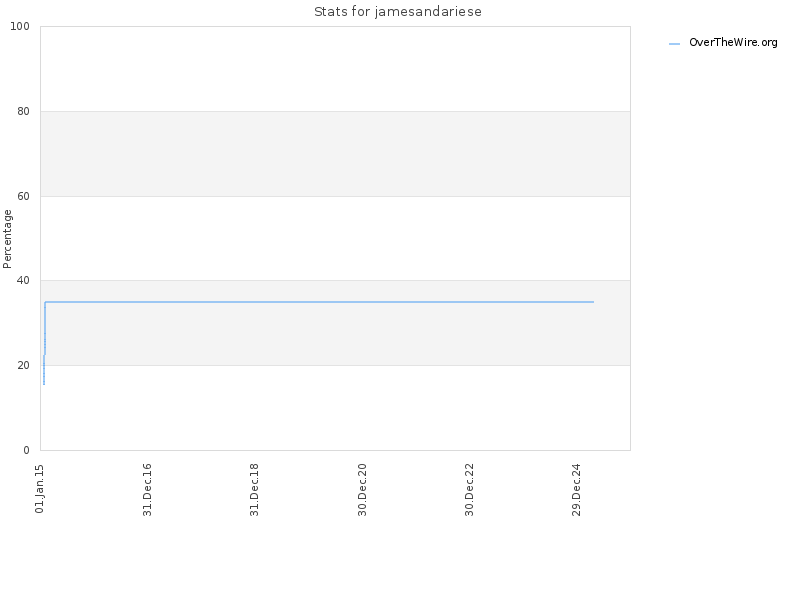Select the 30.Dec.20 x-axis date label
The height and width of the screenshot is (600, 800).
pyautogui.click(x=362, y=489)
